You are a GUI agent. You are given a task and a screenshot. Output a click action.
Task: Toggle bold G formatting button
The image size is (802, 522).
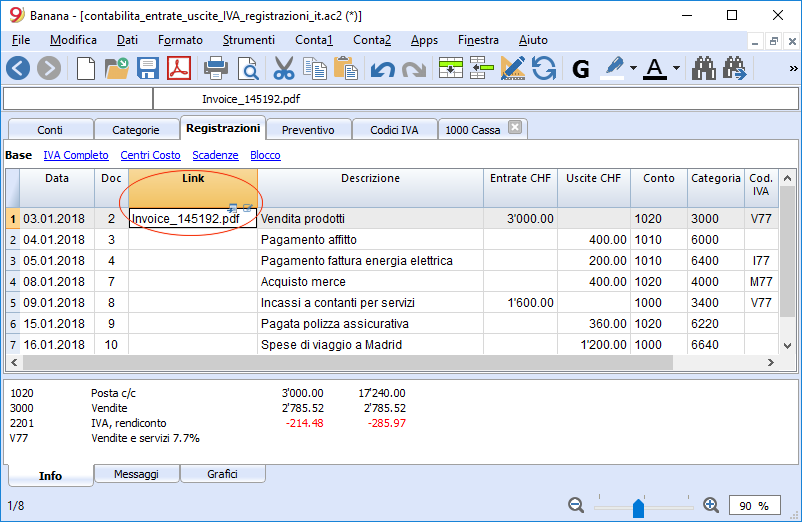[581, 69]
